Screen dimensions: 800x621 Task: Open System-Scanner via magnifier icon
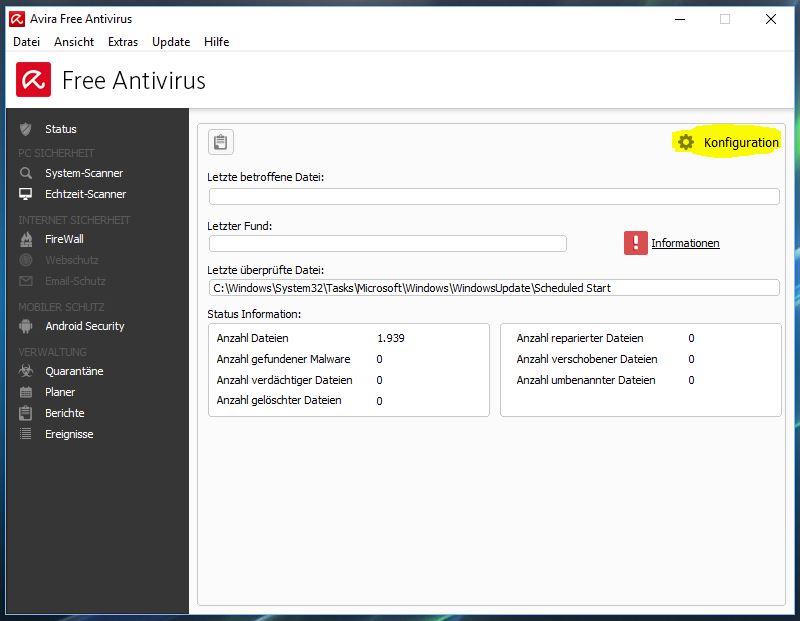[x=26, y=173]
